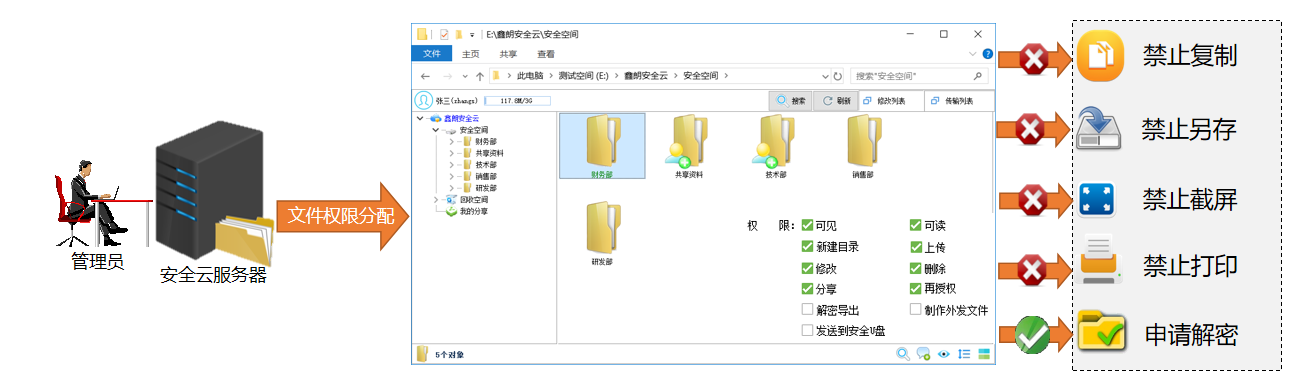The image size is (1295, 387).
Task: Select 鑫朗安全云 in the address breadcrumb
Action: pyautogui.click(x=645, y=76)
